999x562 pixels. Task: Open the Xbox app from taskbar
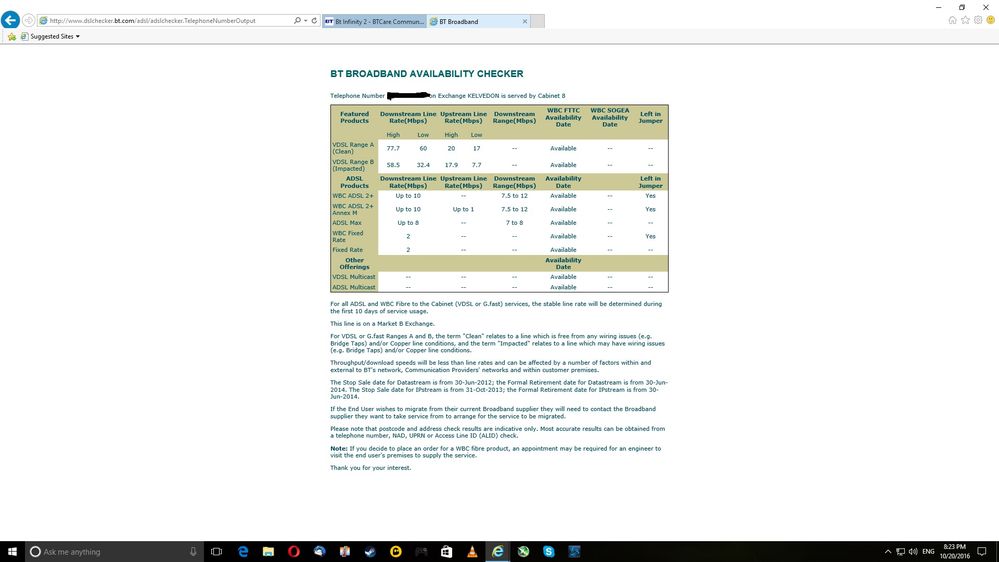523,552
